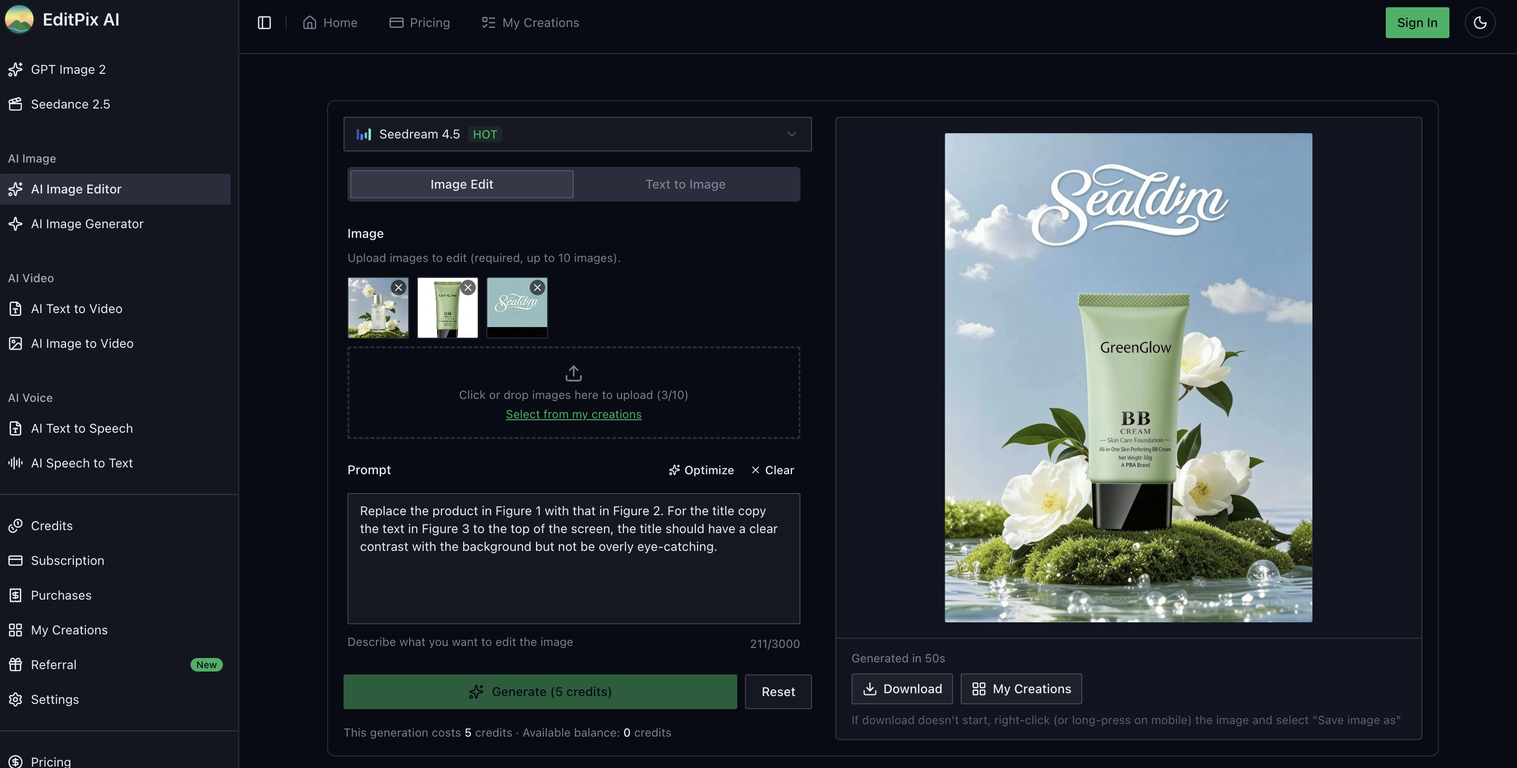This screenshot has height=768, width=1517.
Task: Click the 211/3000 character counter
Action: click(x=775, y=644)
